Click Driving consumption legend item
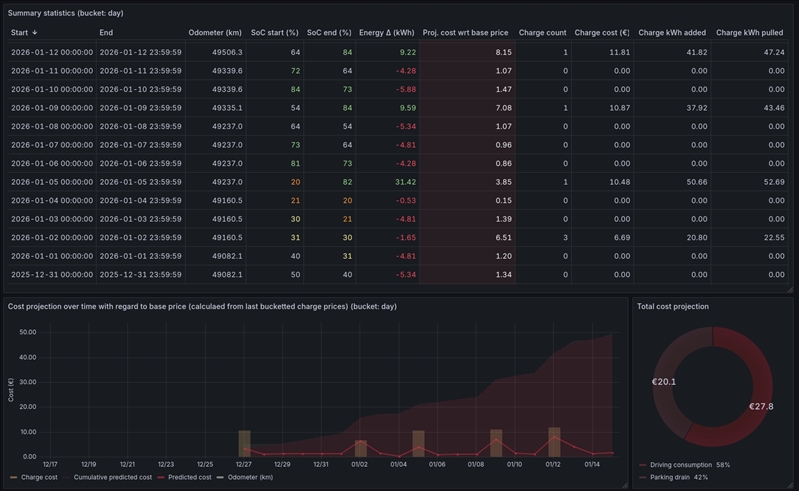Viewport: 799px width, 491px height. click(x=690, y=465)
